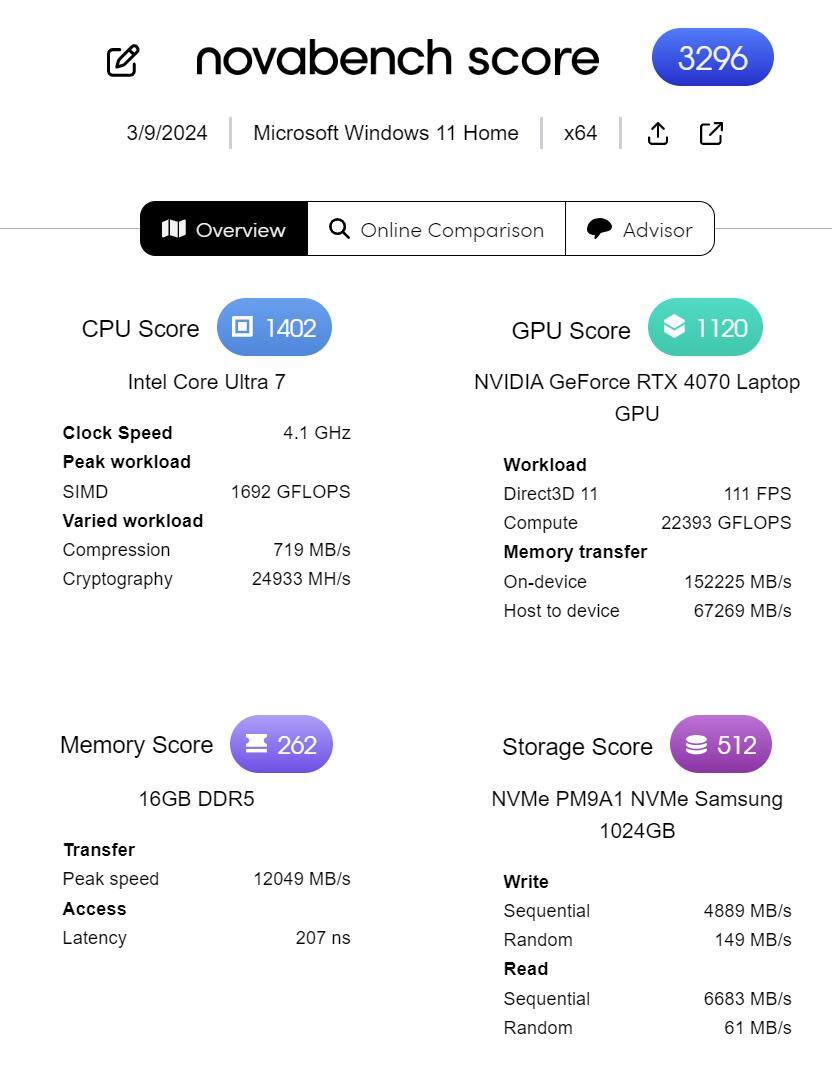Click the upload share icon
Viewport: 832px width, 1076px height.
(658, 133)
